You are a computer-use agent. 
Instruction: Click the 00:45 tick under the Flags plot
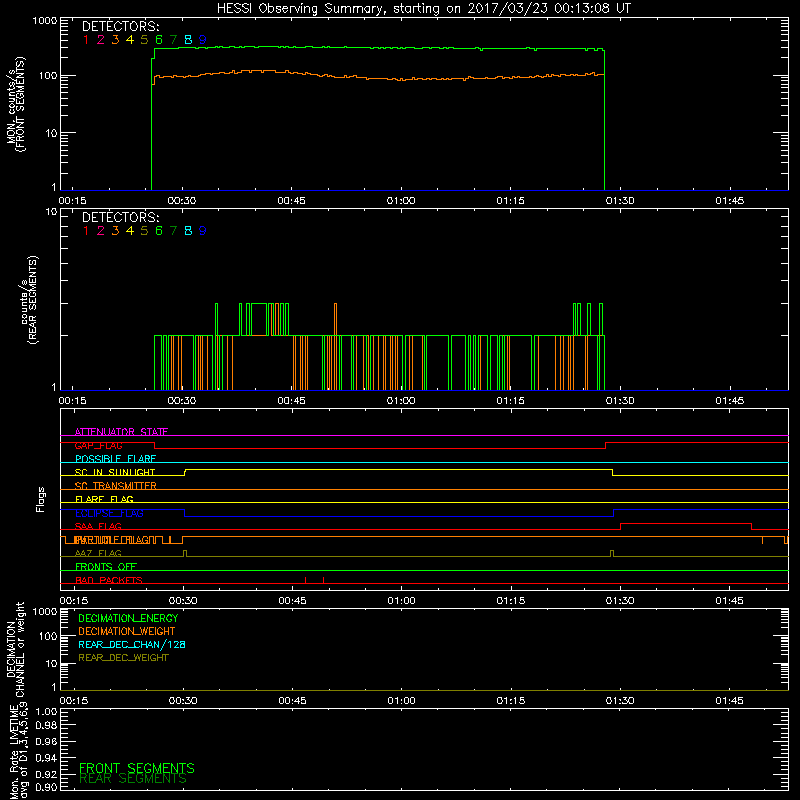click(x=292, y=601)
